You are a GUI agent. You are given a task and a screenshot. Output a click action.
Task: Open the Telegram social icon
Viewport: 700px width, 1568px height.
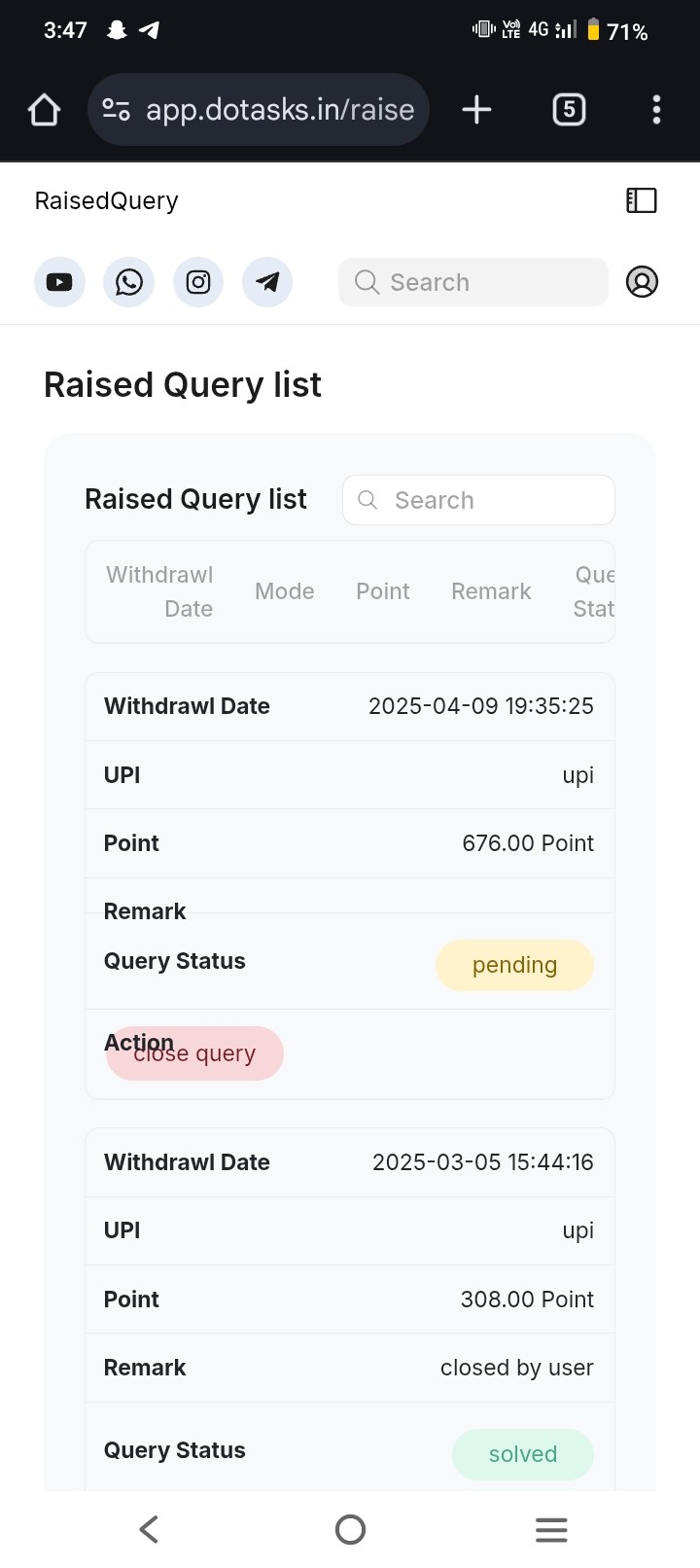click(x=267, y=282)
